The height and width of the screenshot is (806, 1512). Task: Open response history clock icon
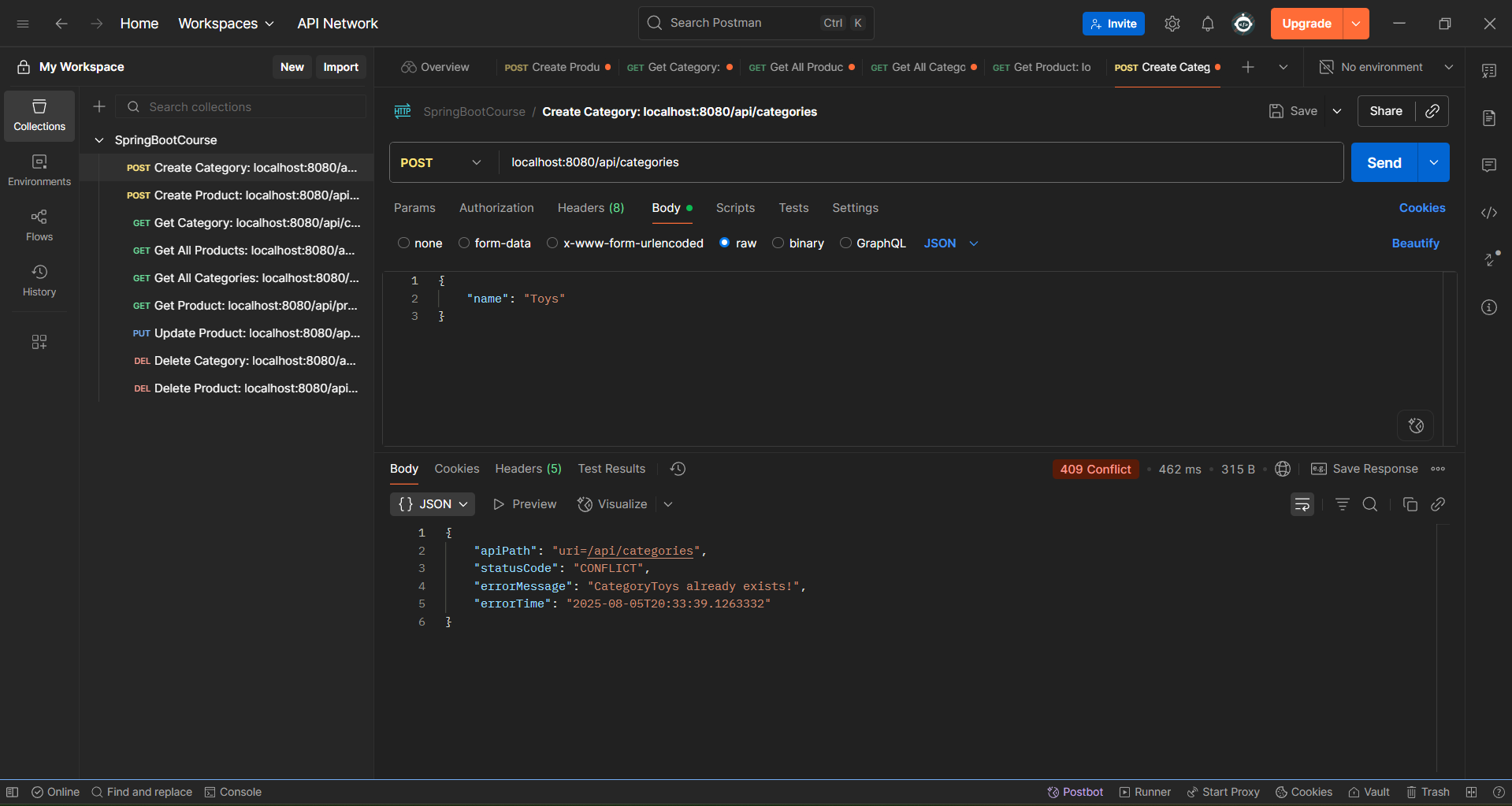pos(678,469)
